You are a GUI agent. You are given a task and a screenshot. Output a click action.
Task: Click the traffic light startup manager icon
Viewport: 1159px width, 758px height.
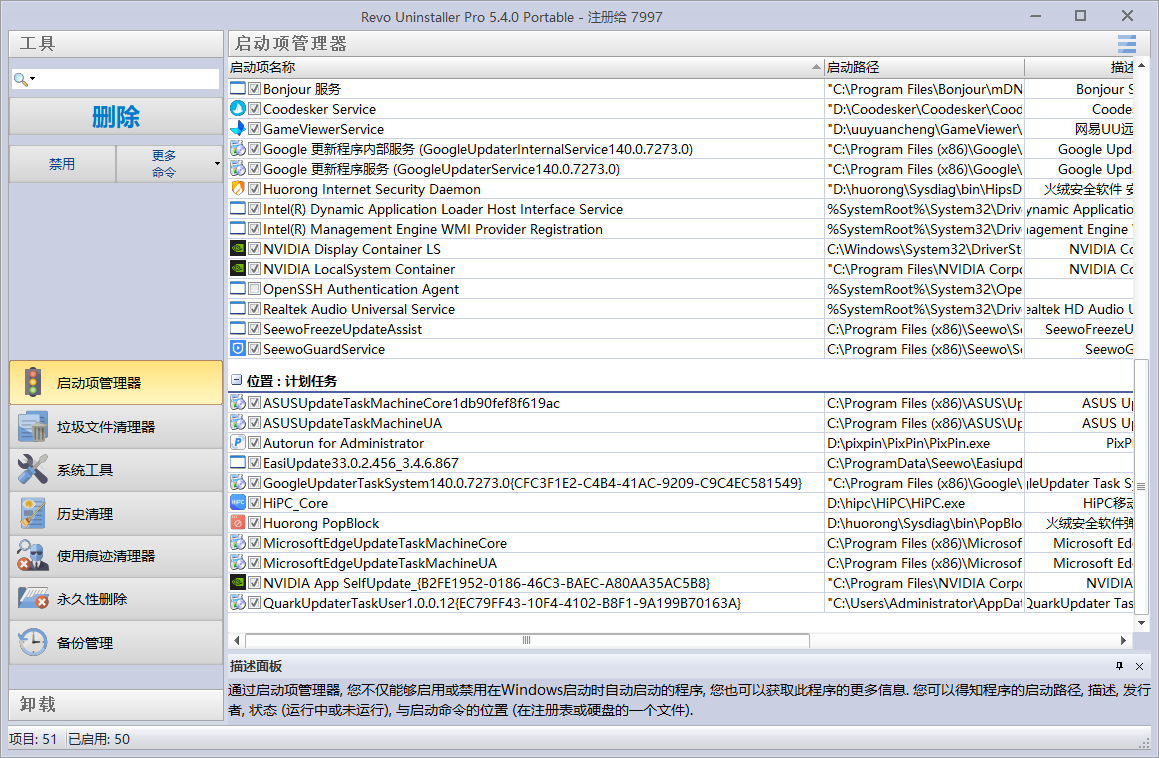pos(32,383)
